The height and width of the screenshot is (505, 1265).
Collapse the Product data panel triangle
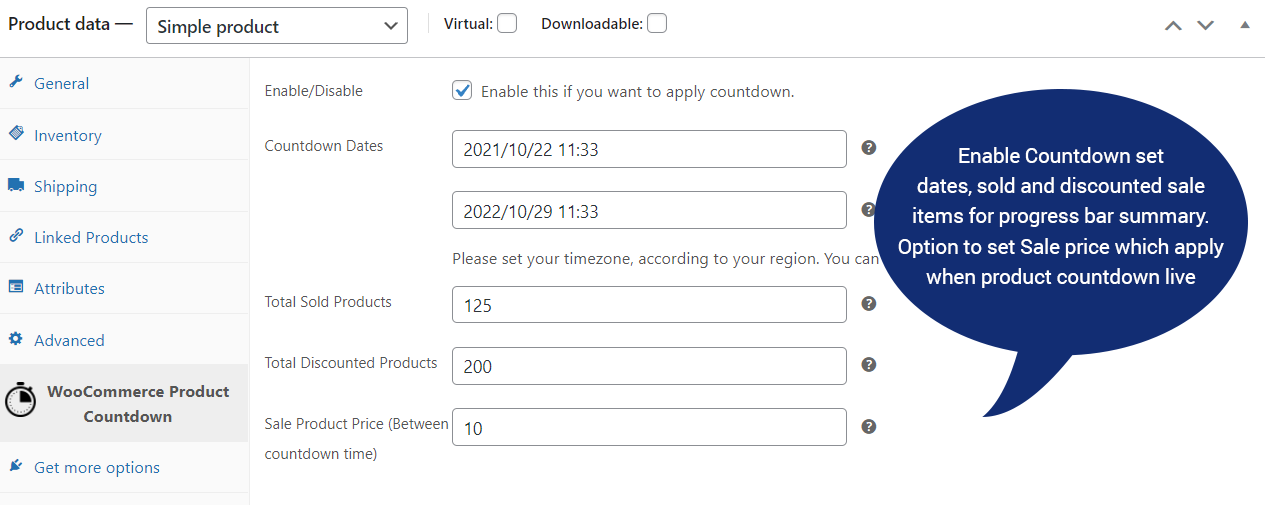pyautogui.click(x=1245, y=25)
